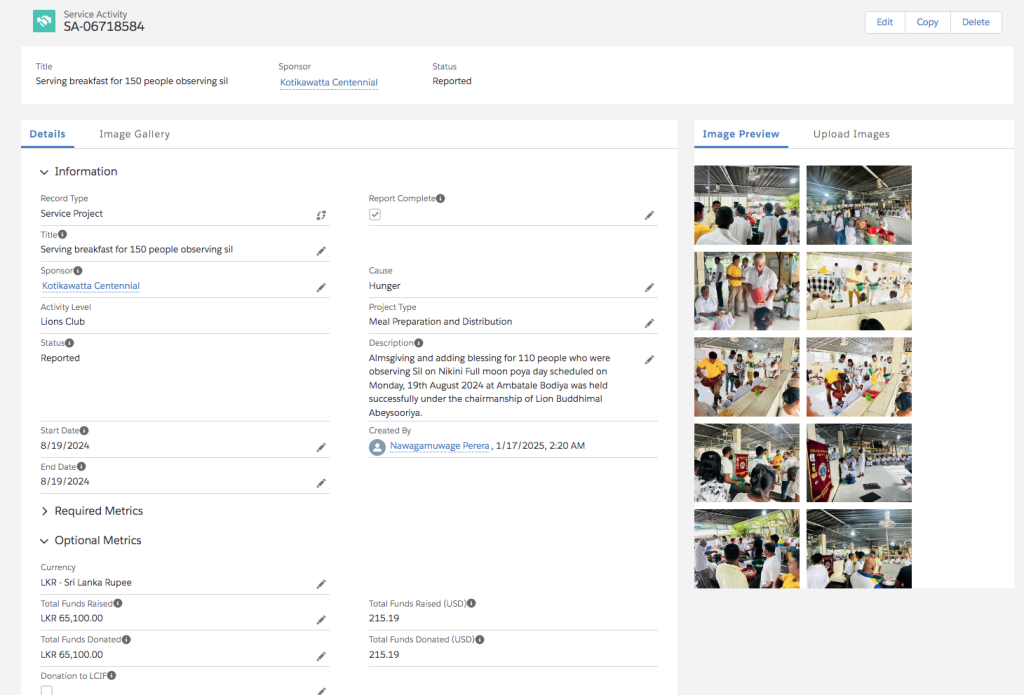Open the Image Gallery tab
The width and height of the screenshot is (1024, 695).
[135, 134]
